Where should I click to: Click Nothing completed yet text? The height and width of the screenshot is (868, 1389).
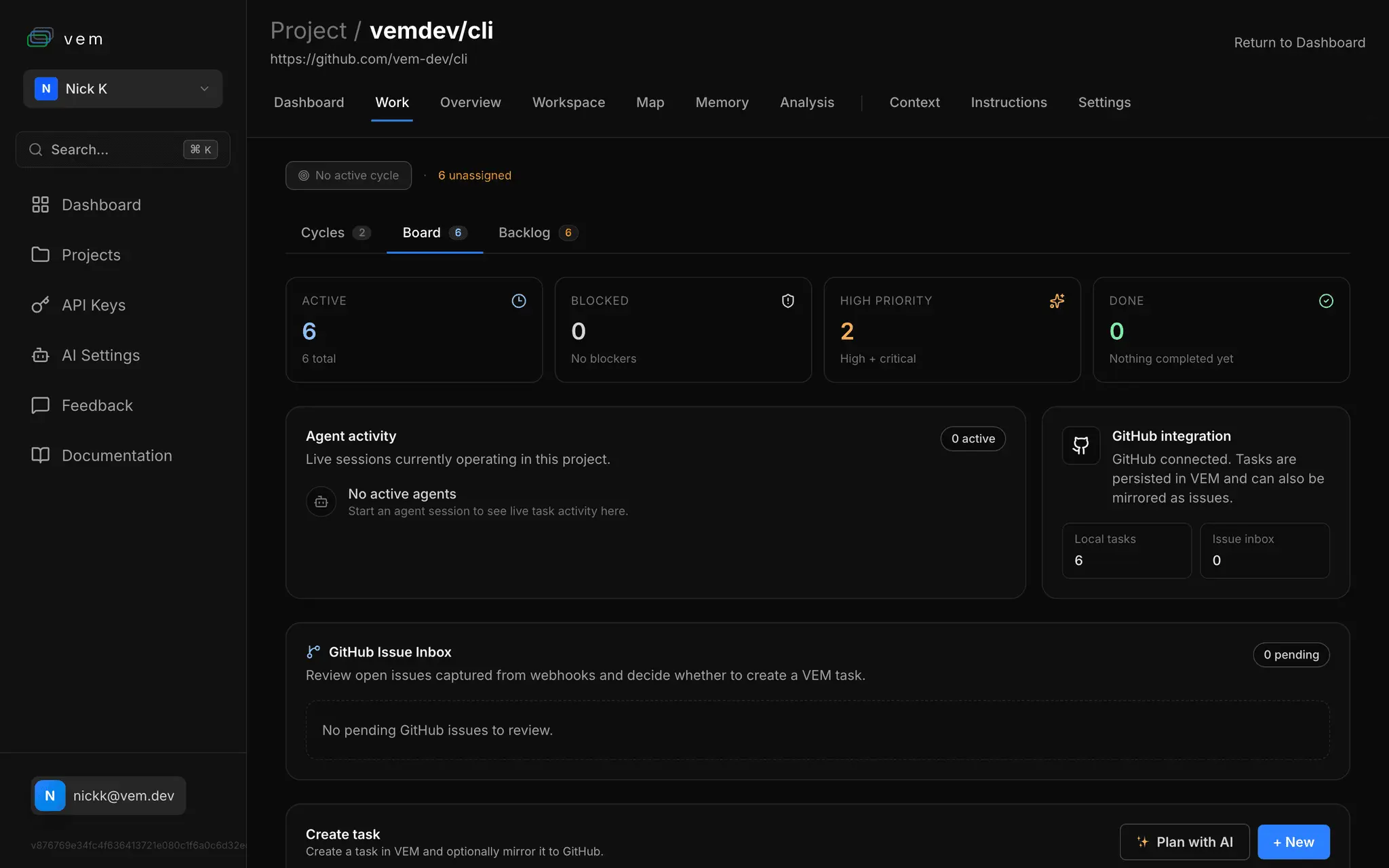[x=1171, y=359]
